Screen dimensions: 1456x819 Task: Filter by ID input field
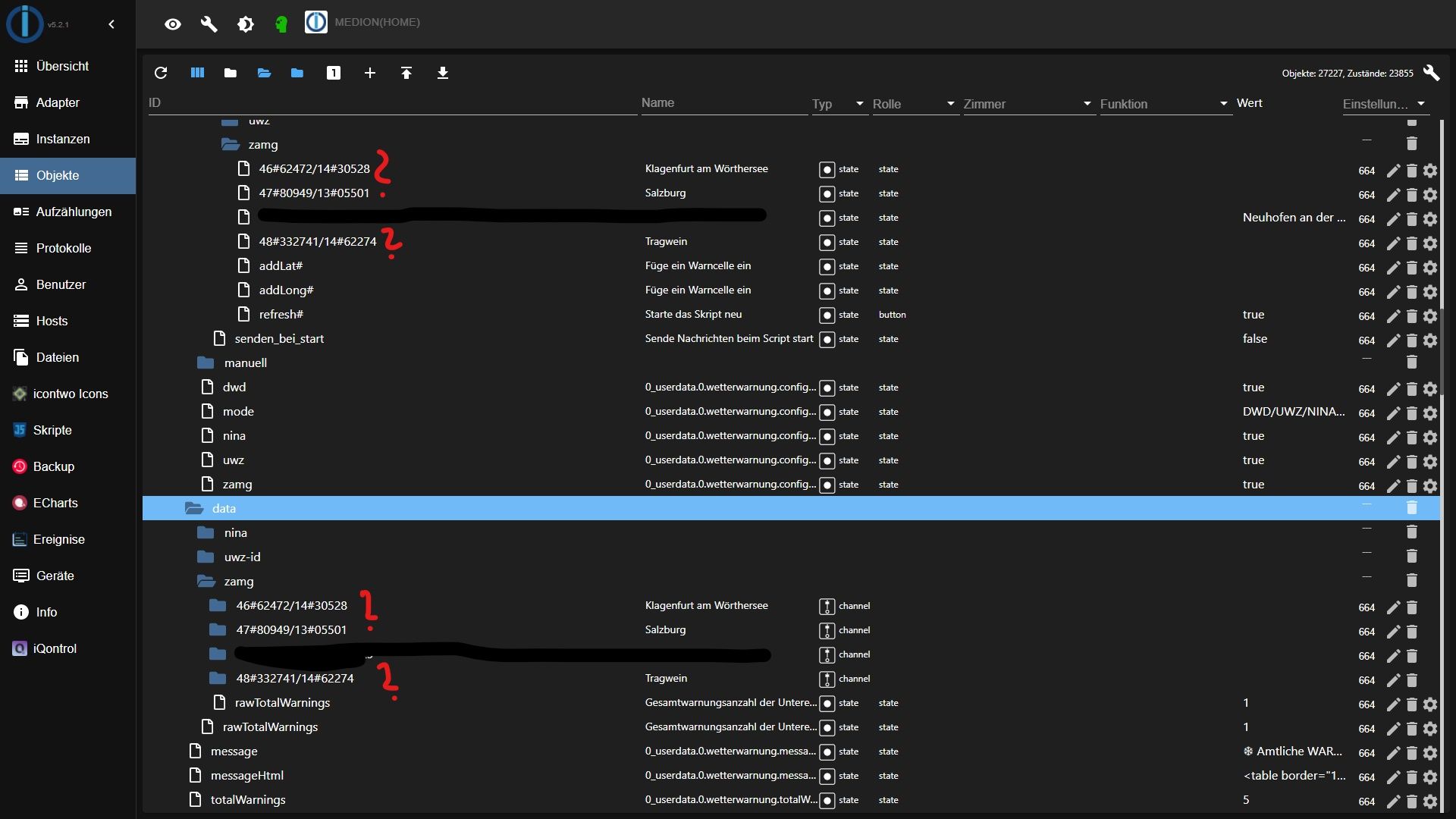tap(393, 103)
